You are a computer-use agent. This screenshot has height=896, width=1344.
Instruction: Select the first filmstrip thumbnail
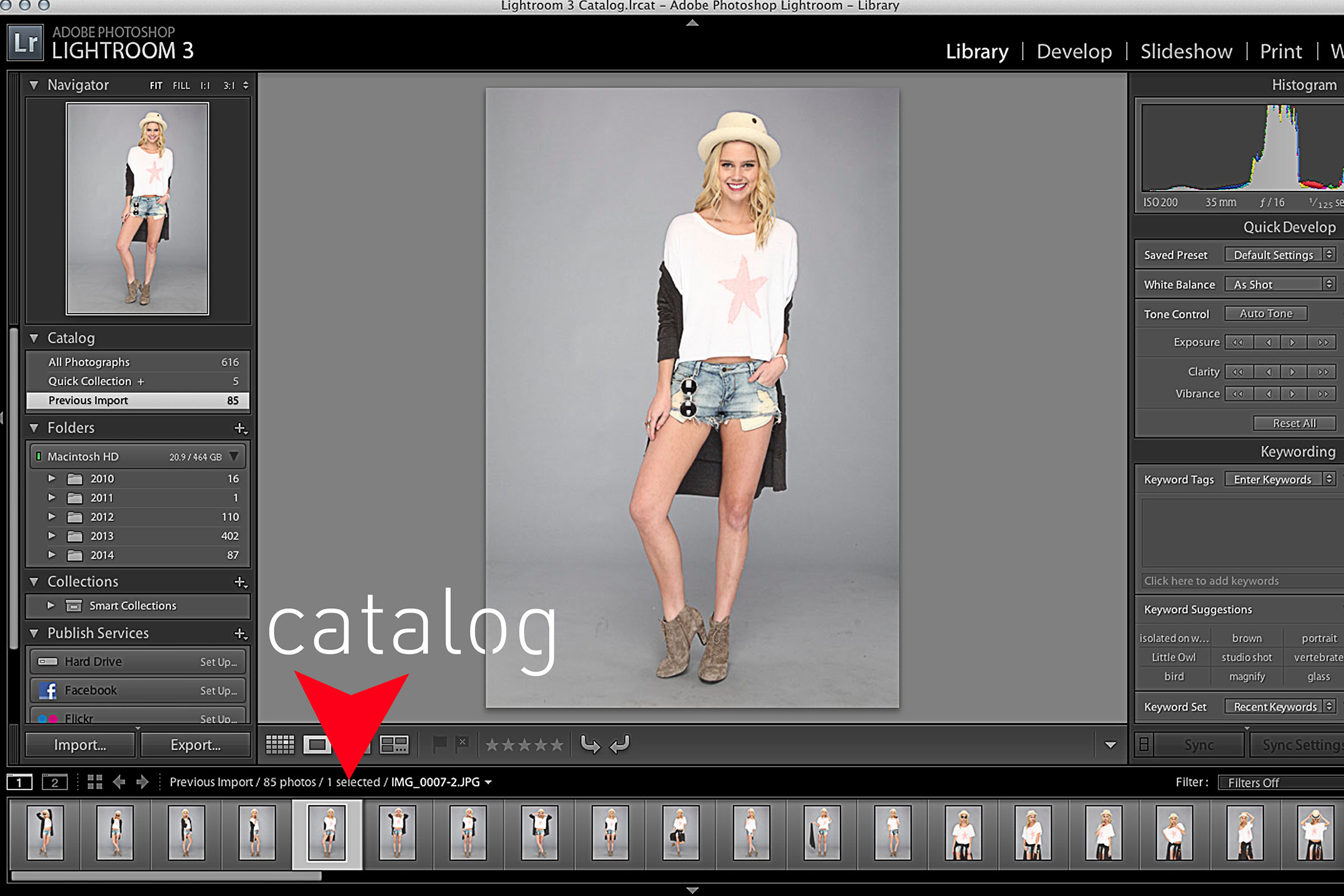tap(45, 833)
